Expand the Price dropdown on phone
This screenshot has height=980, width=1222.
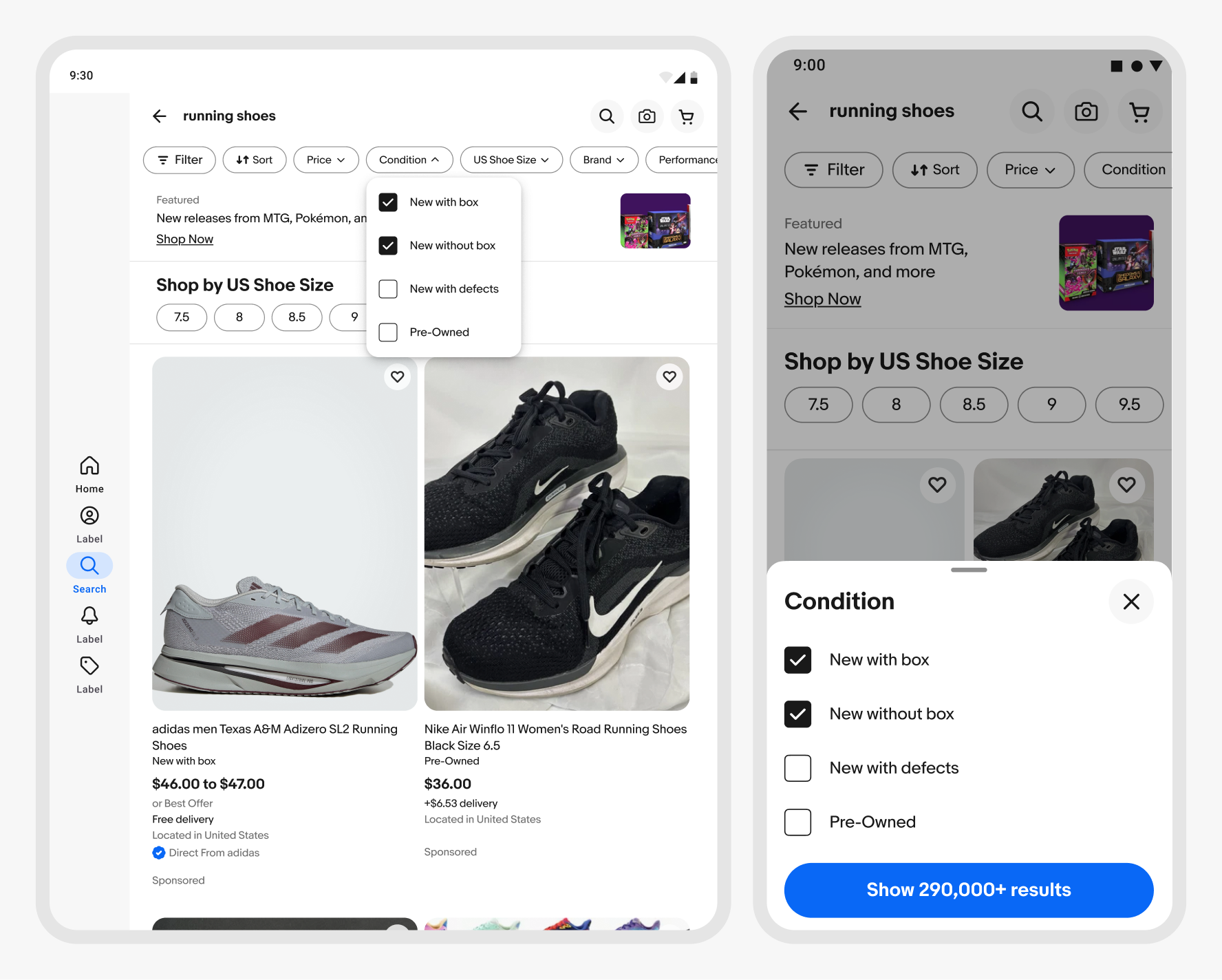pos(1030,170)
